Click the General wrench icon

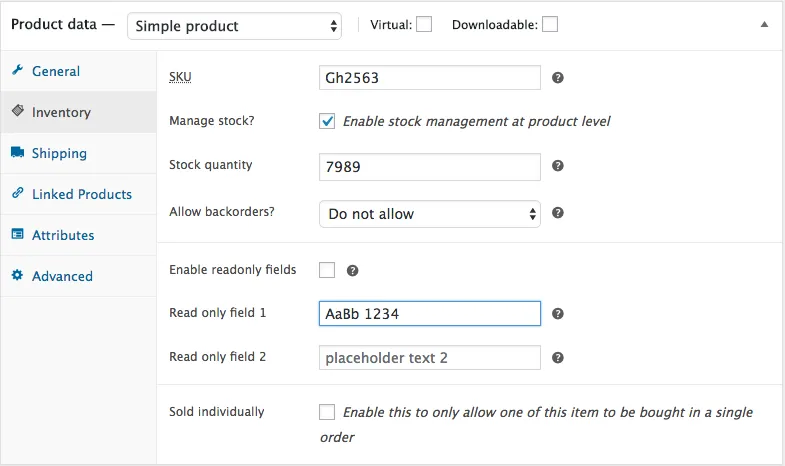click(x=17, y=71)
